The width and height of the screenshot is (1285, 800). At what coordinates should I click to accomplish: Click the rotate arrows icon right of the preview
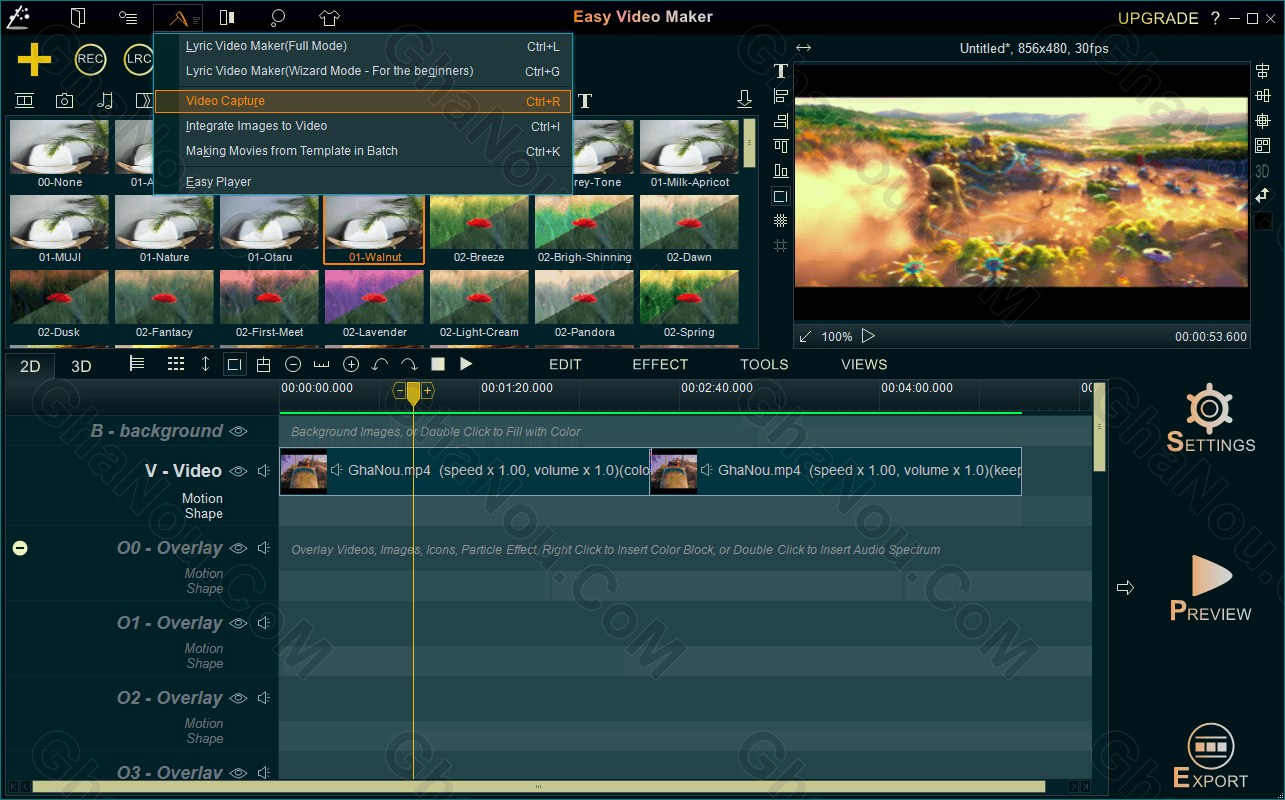(x=1263, y=196)
